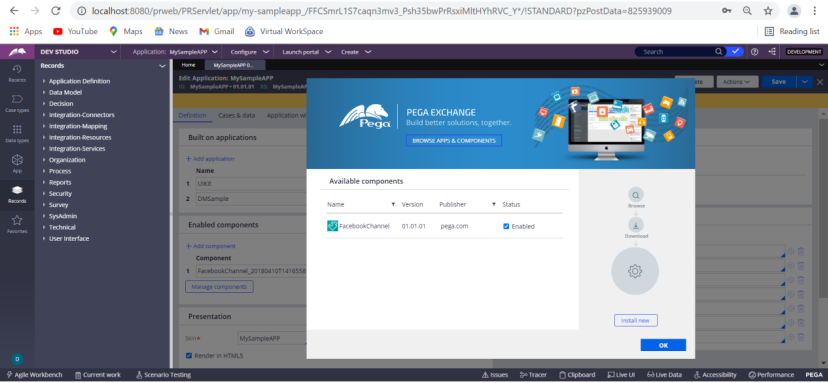Open Data types in the sidebar
Screen dimensions: 828x383
point(17,134)
